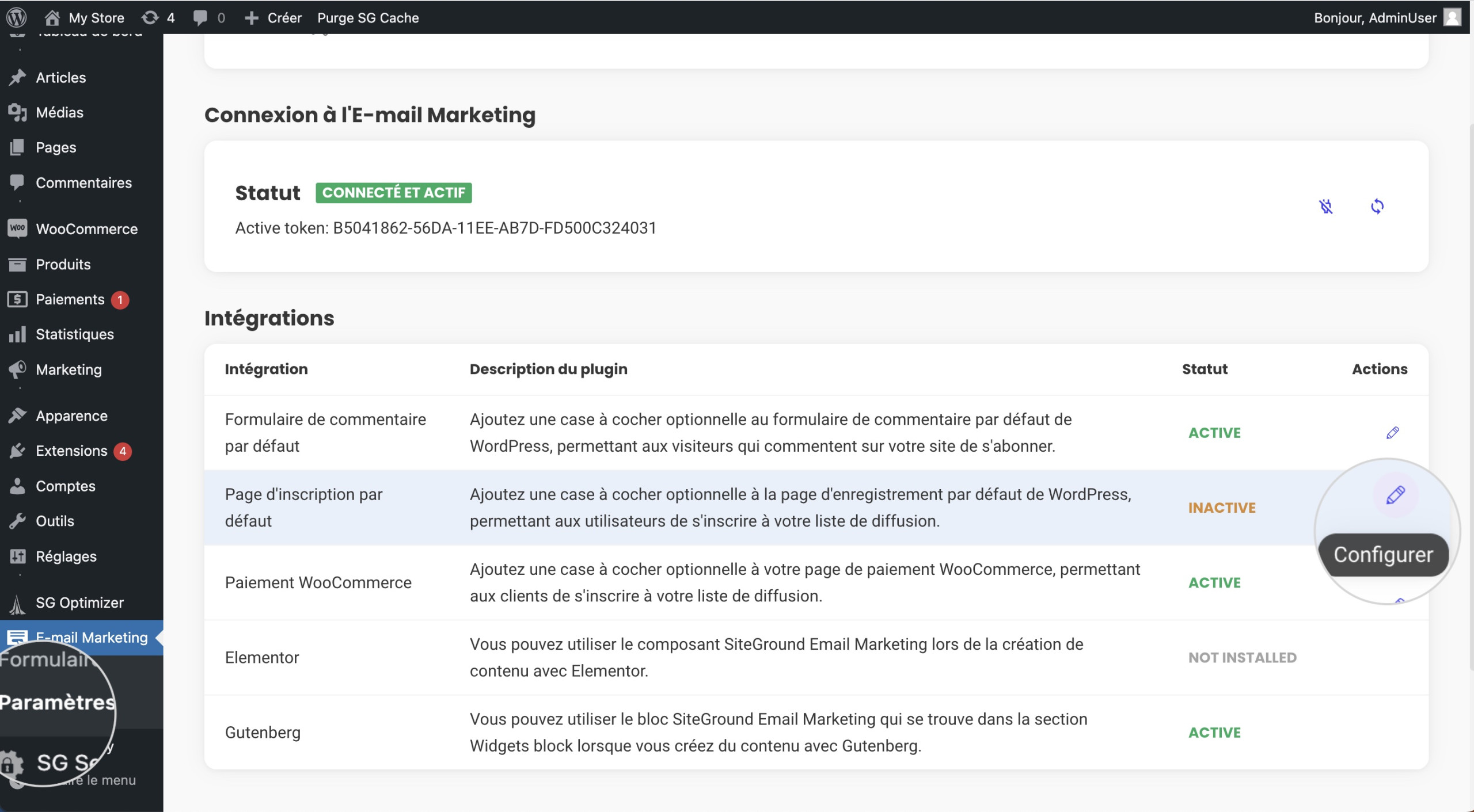Click the Comptes user icon
This screenshot has height=812, width=1474.
coord(17,486)
